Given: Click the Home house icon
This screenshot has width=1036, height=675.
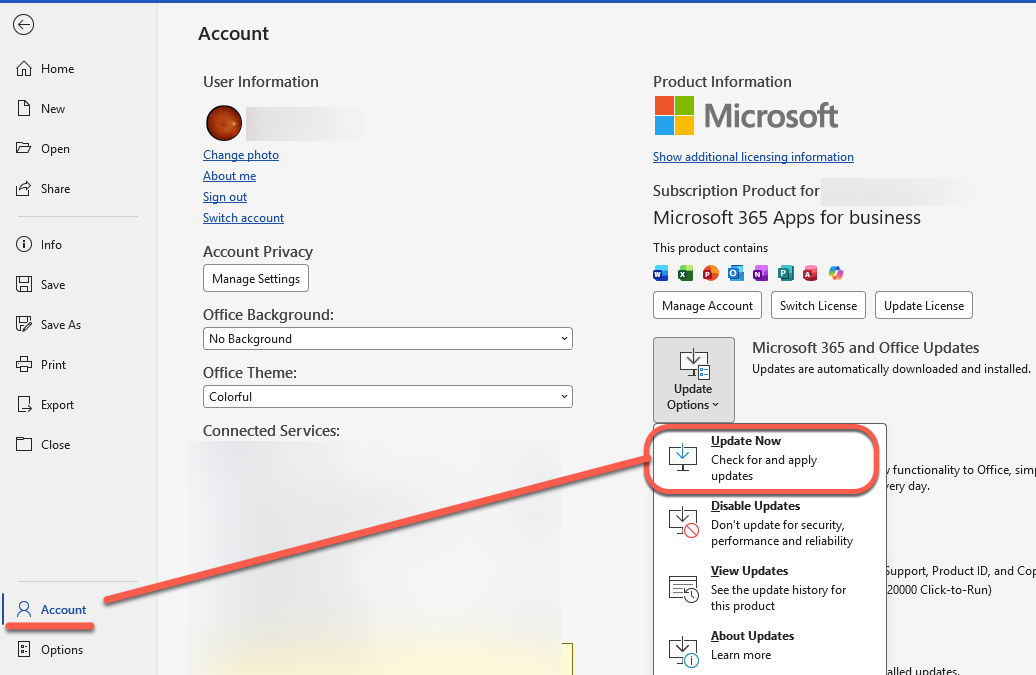Looking at the screenshot, I should pos(24,69).
